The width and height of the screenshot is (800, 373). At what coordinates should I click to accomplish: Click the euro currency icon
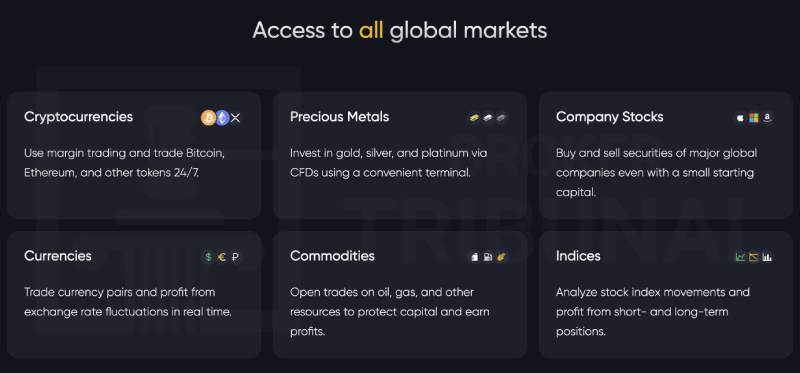pyautogui.click(x=221, y=257)
